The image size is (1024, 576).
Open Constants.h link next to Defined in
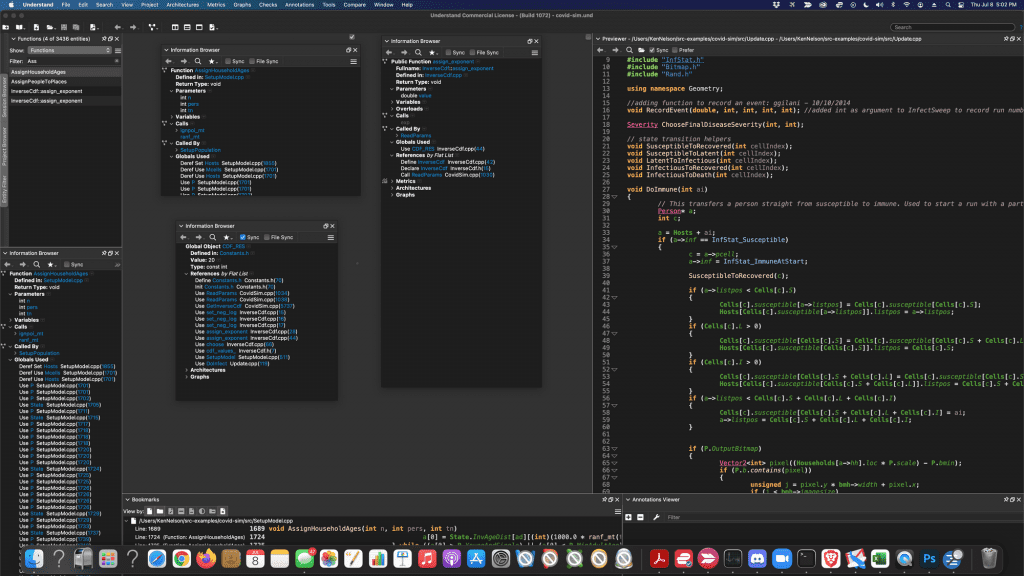coord(234,253)
